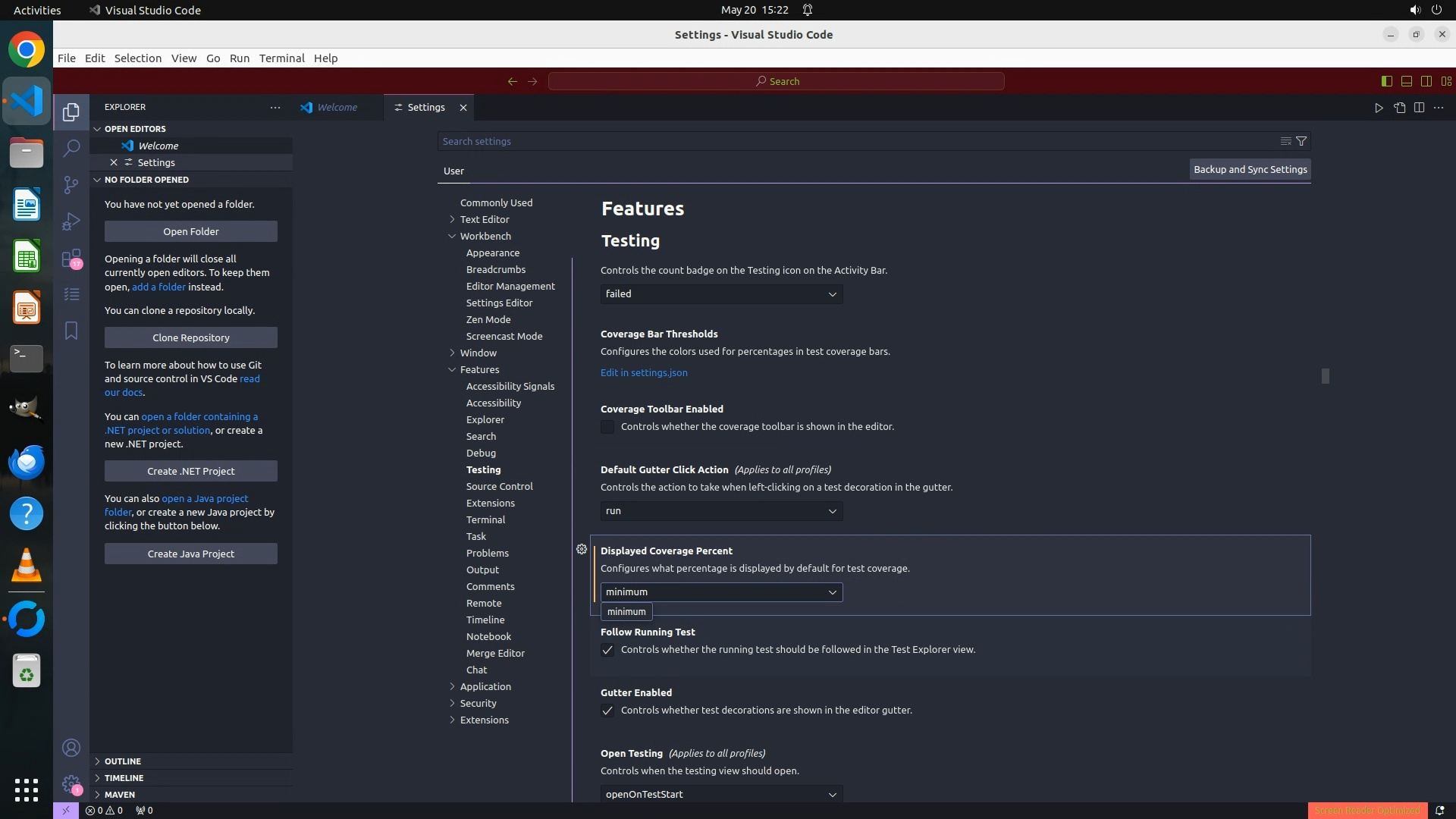
Task: Open the Default Gutter Click Action dropdown
Action: point(721,511)
